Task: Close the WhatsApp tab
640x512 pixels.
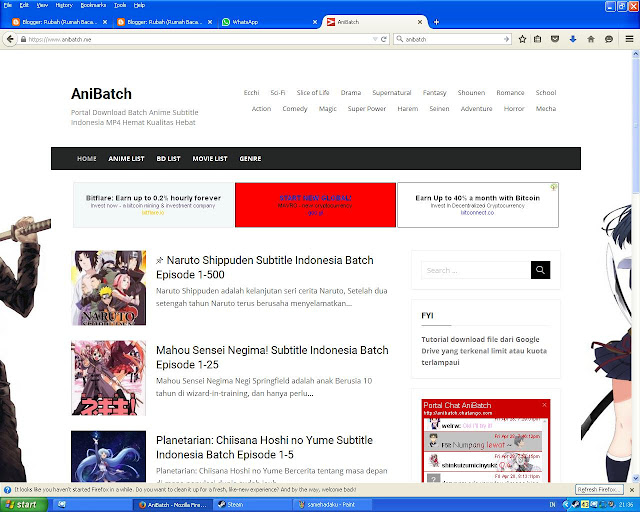Action: (x=315, y=22)
